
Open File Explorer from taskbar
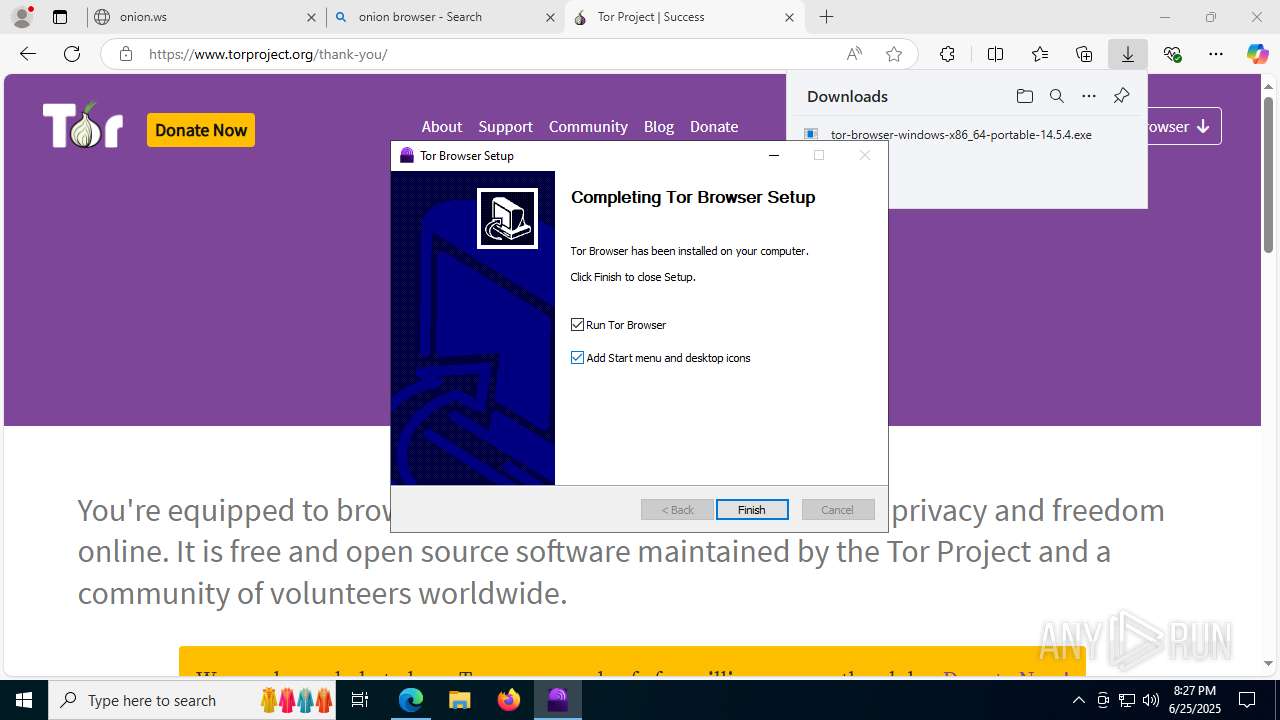click(x=460, y=700)
